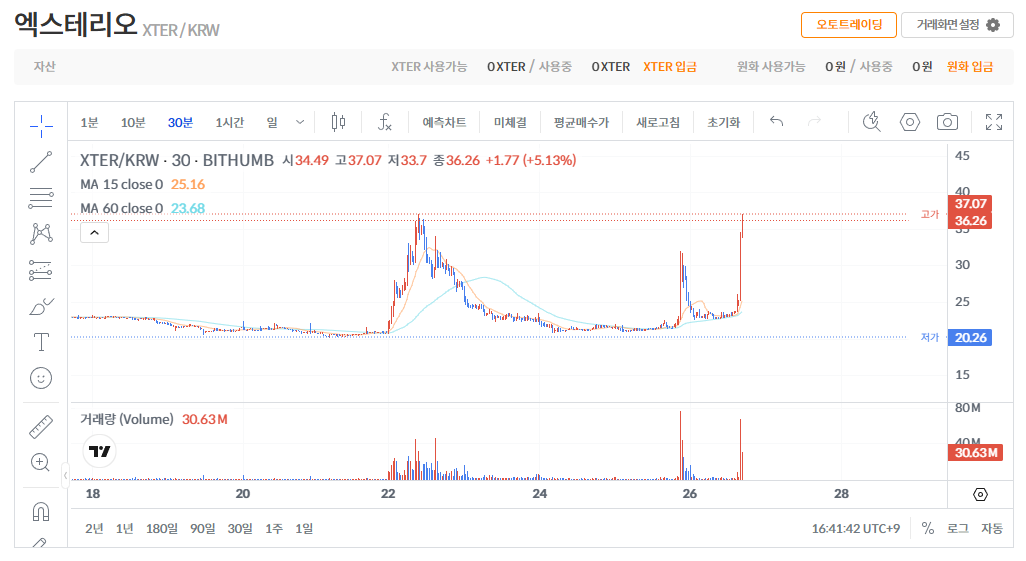Switch to 1시간 interval
The image size is (1026, 561).
pyautogui.click(x=229, y=122)
